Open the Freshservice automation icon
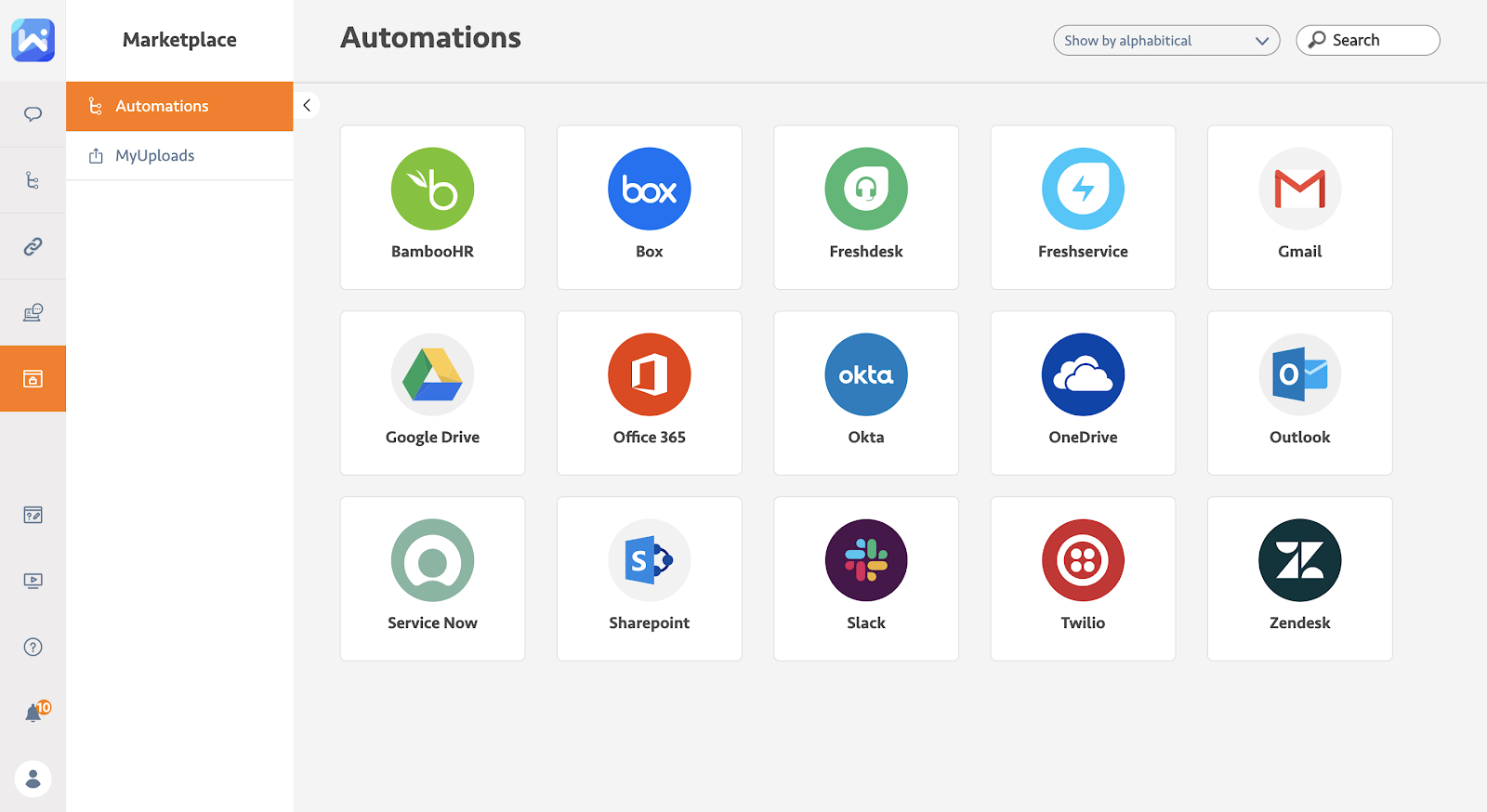The width and height of the screenshot is (1487, 812). tap(1083, 189)
